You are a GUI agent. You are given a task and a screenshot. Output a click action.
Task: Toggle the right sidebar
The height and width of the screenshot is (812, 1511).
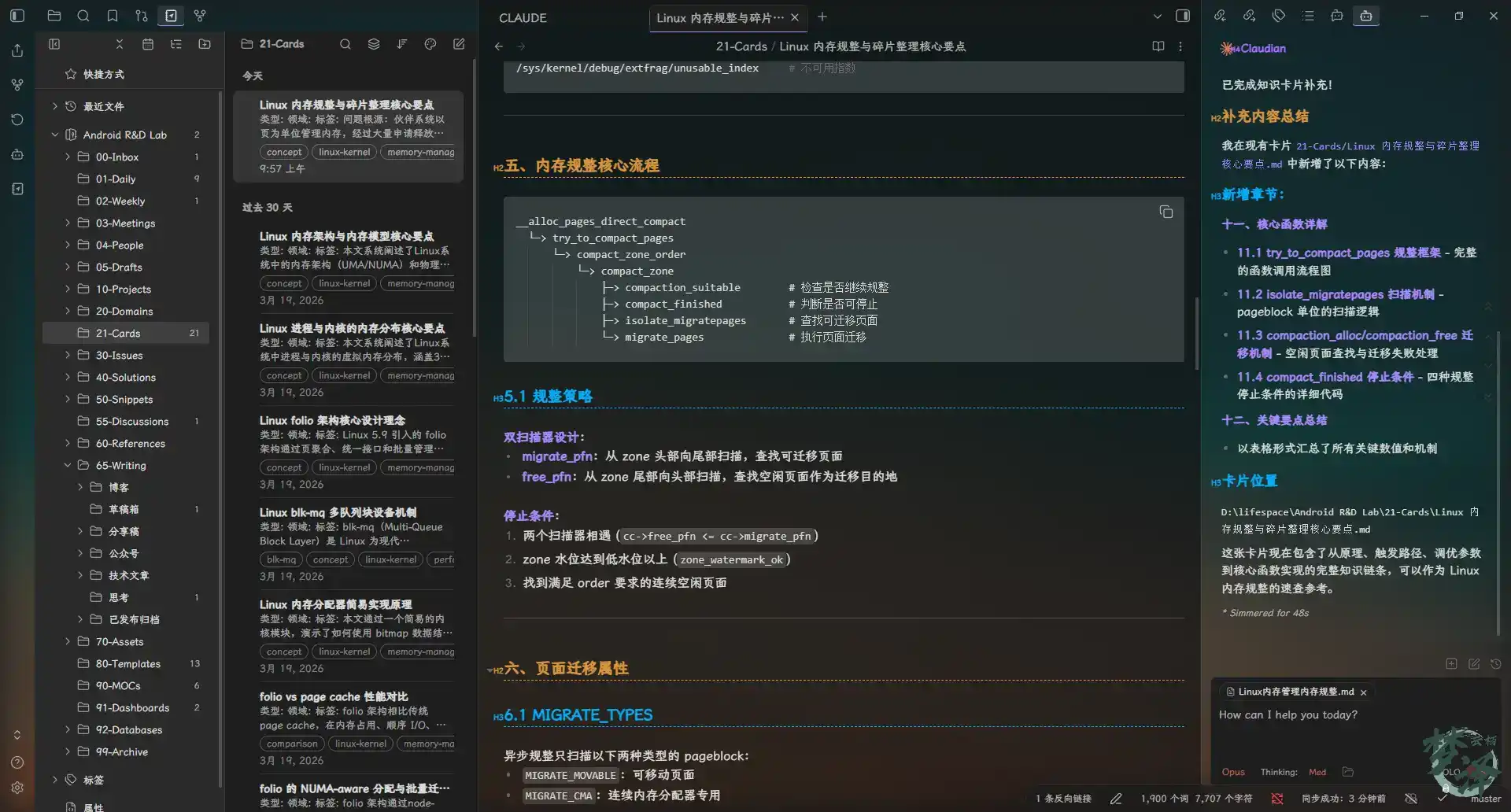pyautogui.click(x=1182, y=16)
